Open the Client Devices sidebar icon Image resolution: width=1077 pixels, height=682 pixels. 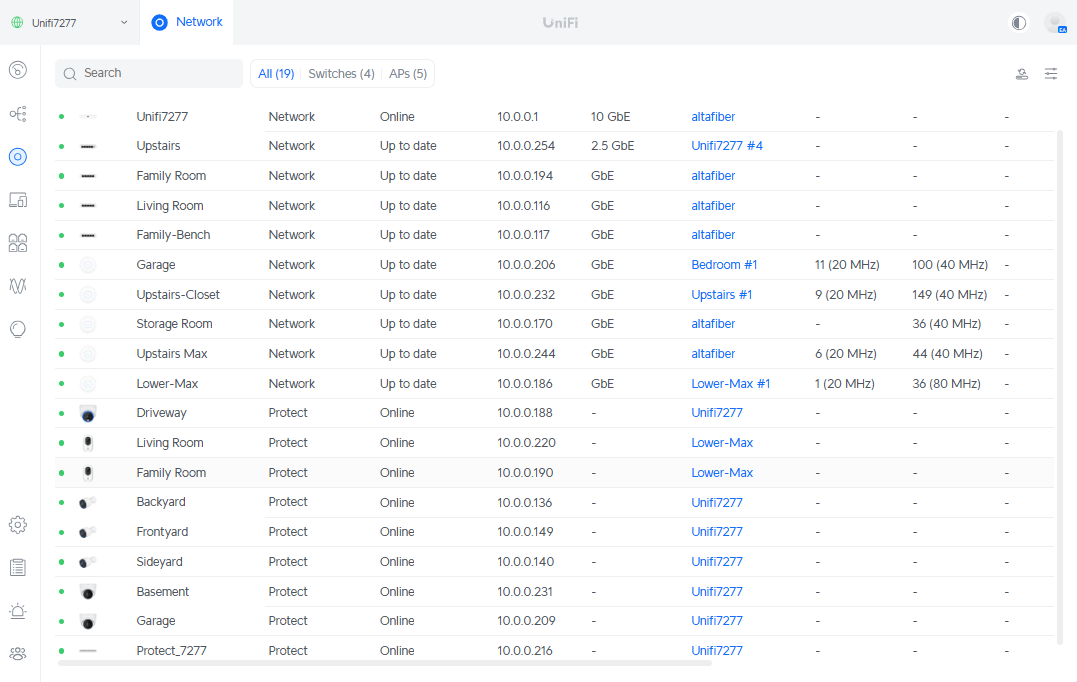click(x=18, y=200)
